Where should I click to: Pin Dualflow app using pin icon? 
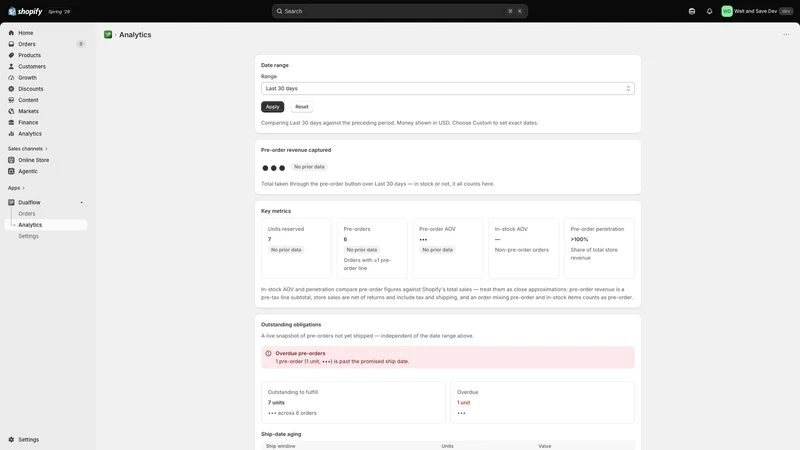tap(82, 203)
